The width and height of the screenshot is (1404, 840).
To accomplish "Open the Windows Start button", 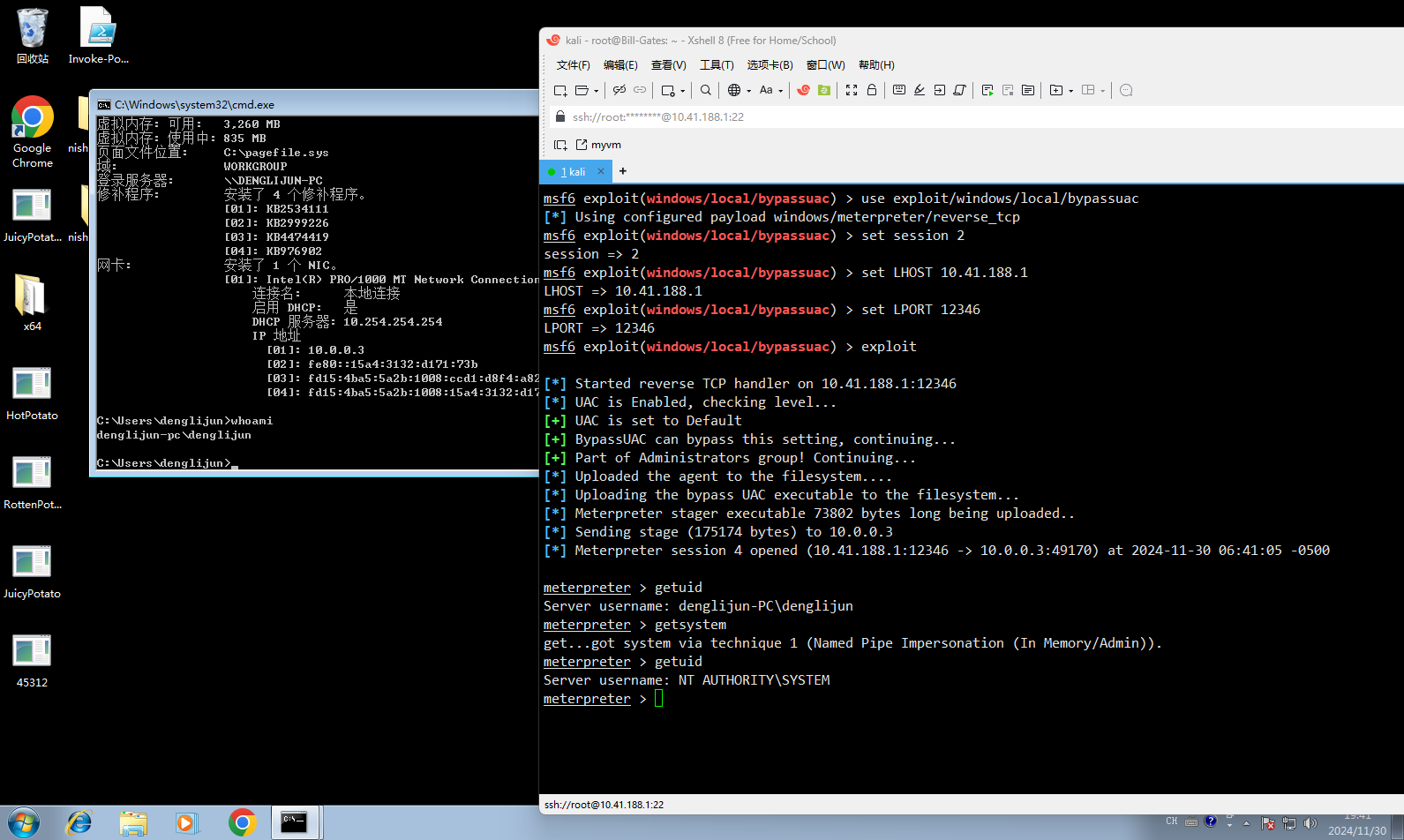I will pos(23,822).
